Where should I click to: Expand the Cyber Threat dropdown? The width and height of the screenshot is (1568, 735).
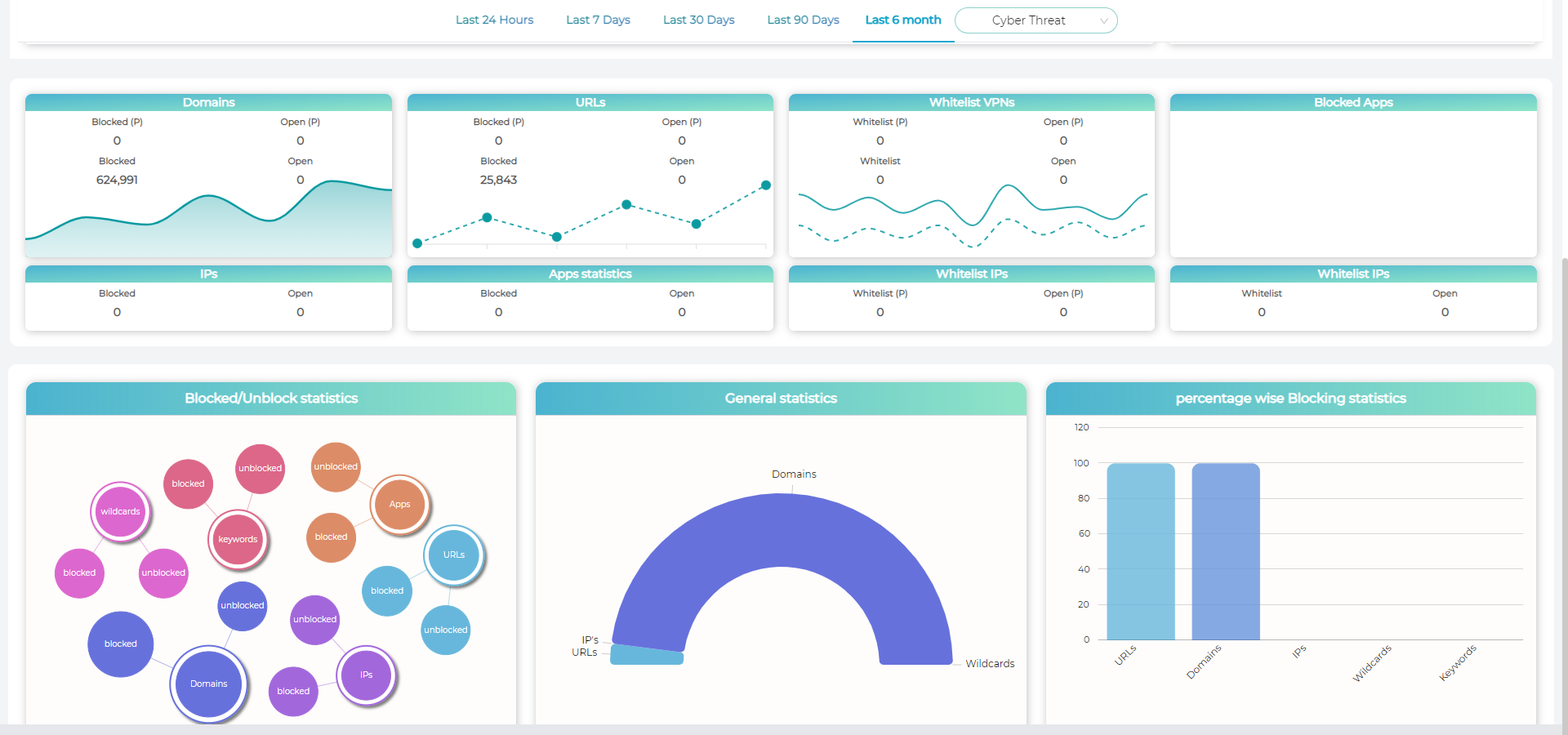pos(1036,20)
